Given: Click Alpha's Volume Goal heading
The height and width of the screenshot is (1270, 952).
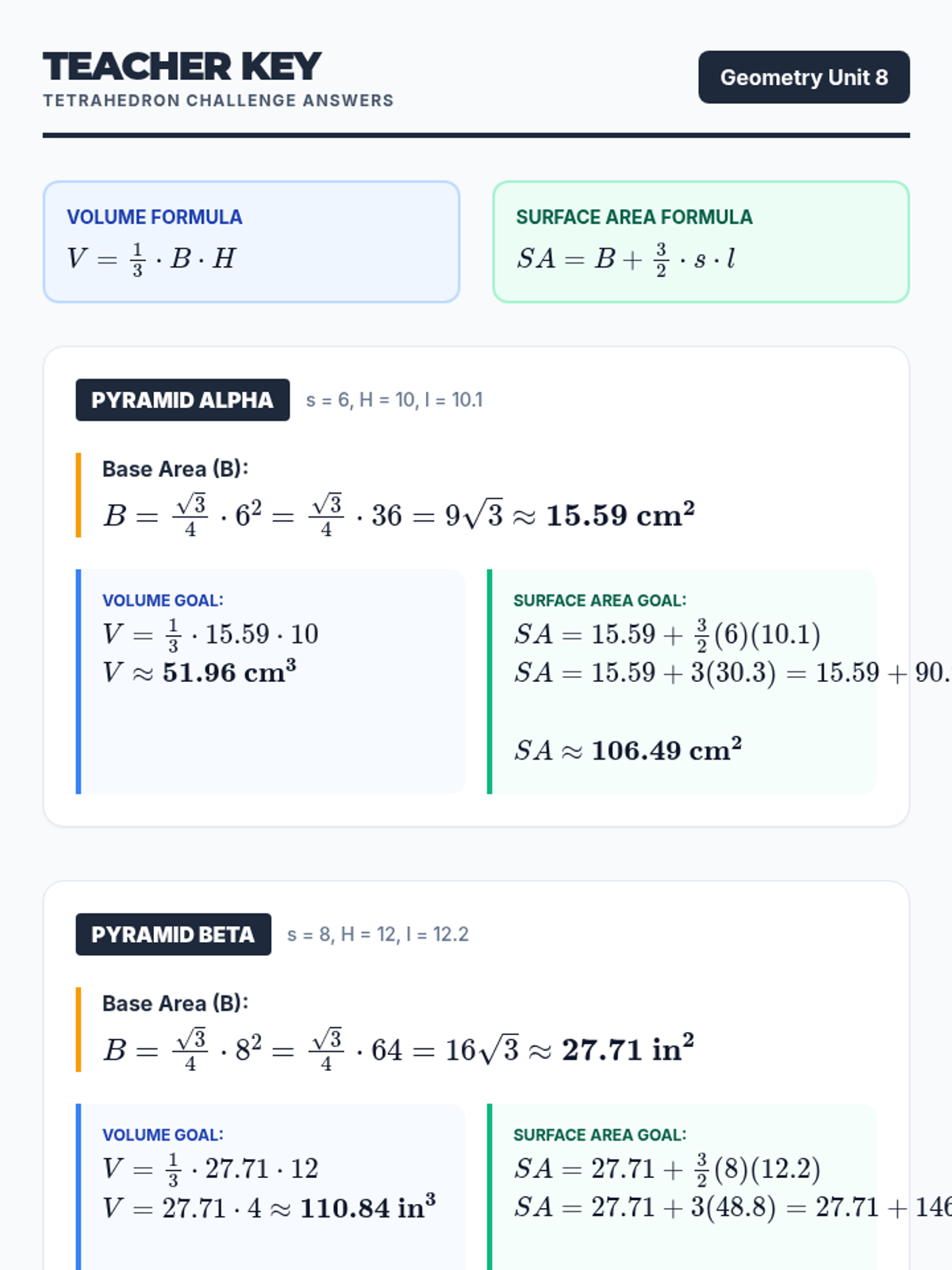Looking at the screenshot, I should tap(163, 601).
